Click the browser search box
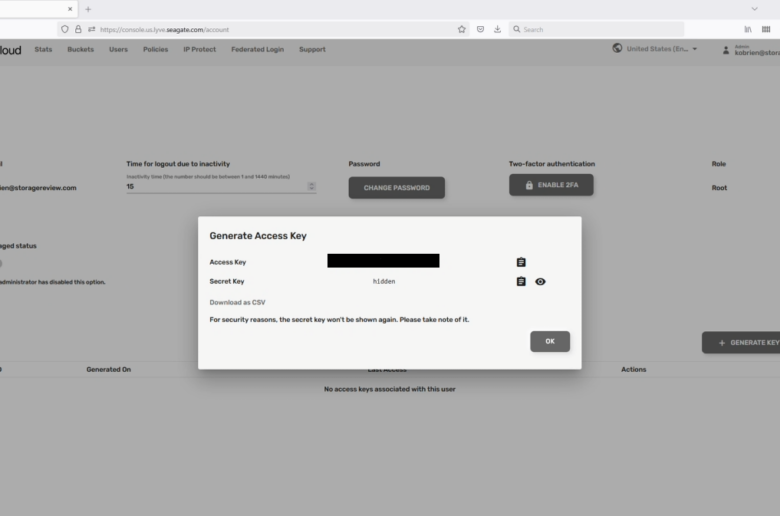This screenshot has width=780, height=516. 596,29
